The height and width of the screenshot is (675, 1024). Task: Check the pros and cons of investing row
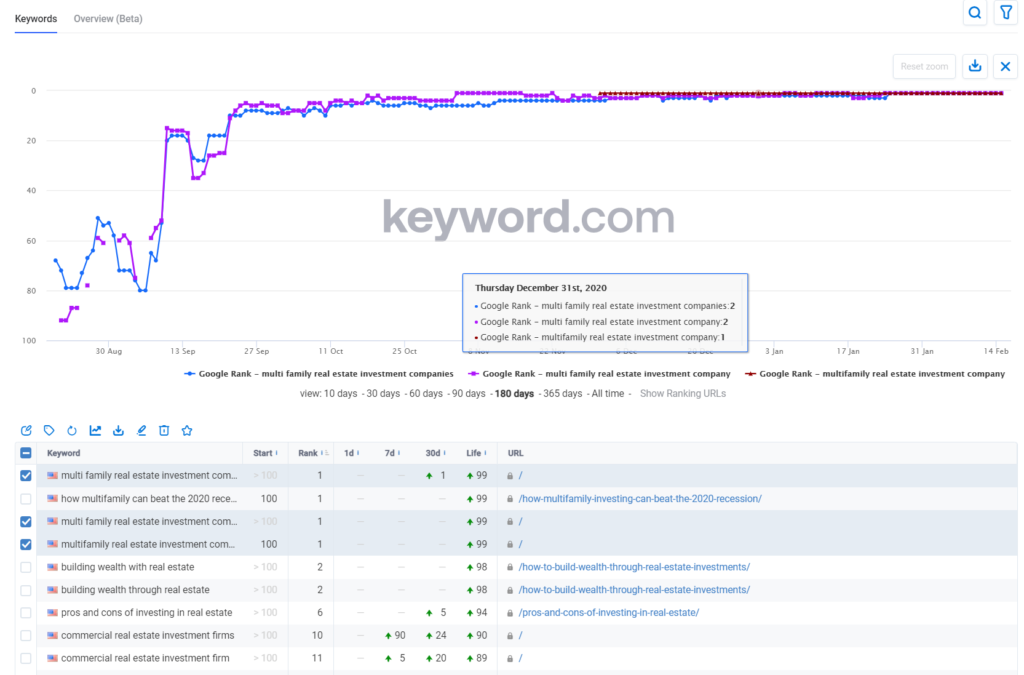point(26,613)
